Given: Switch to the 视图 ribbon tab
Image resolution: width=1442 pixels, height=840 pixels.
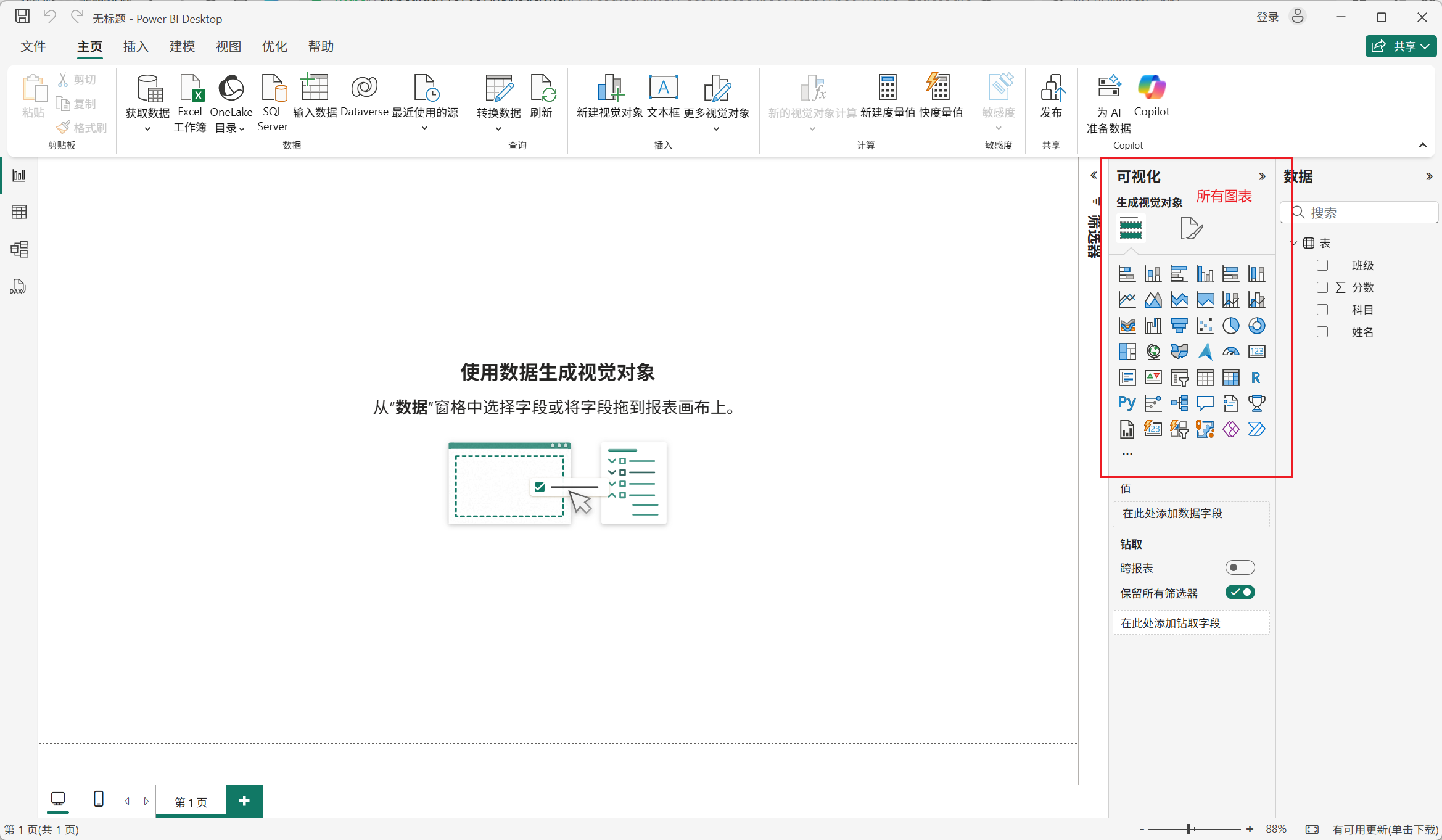Looking at the screenshot, I should click(x=228, y=47).
